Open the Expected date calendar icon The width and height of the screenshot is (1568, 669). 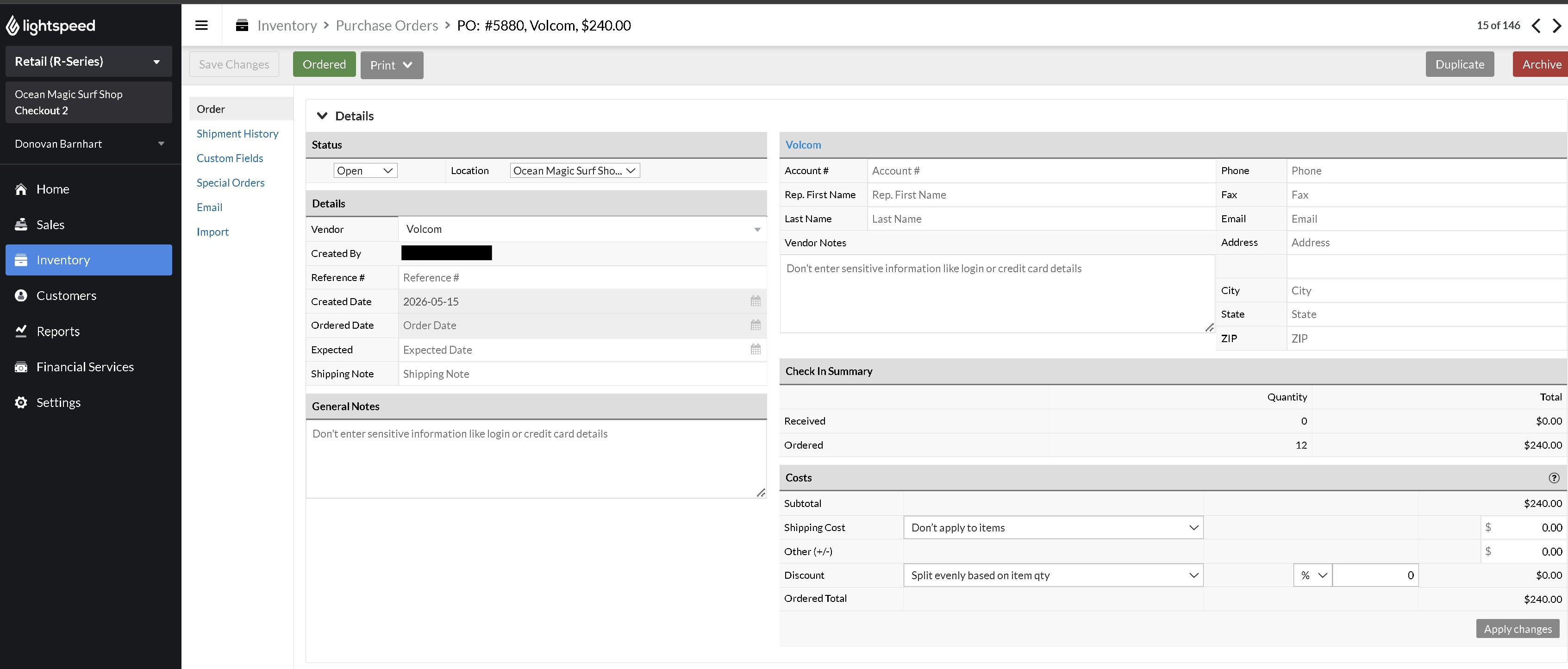tap(756, 350)
